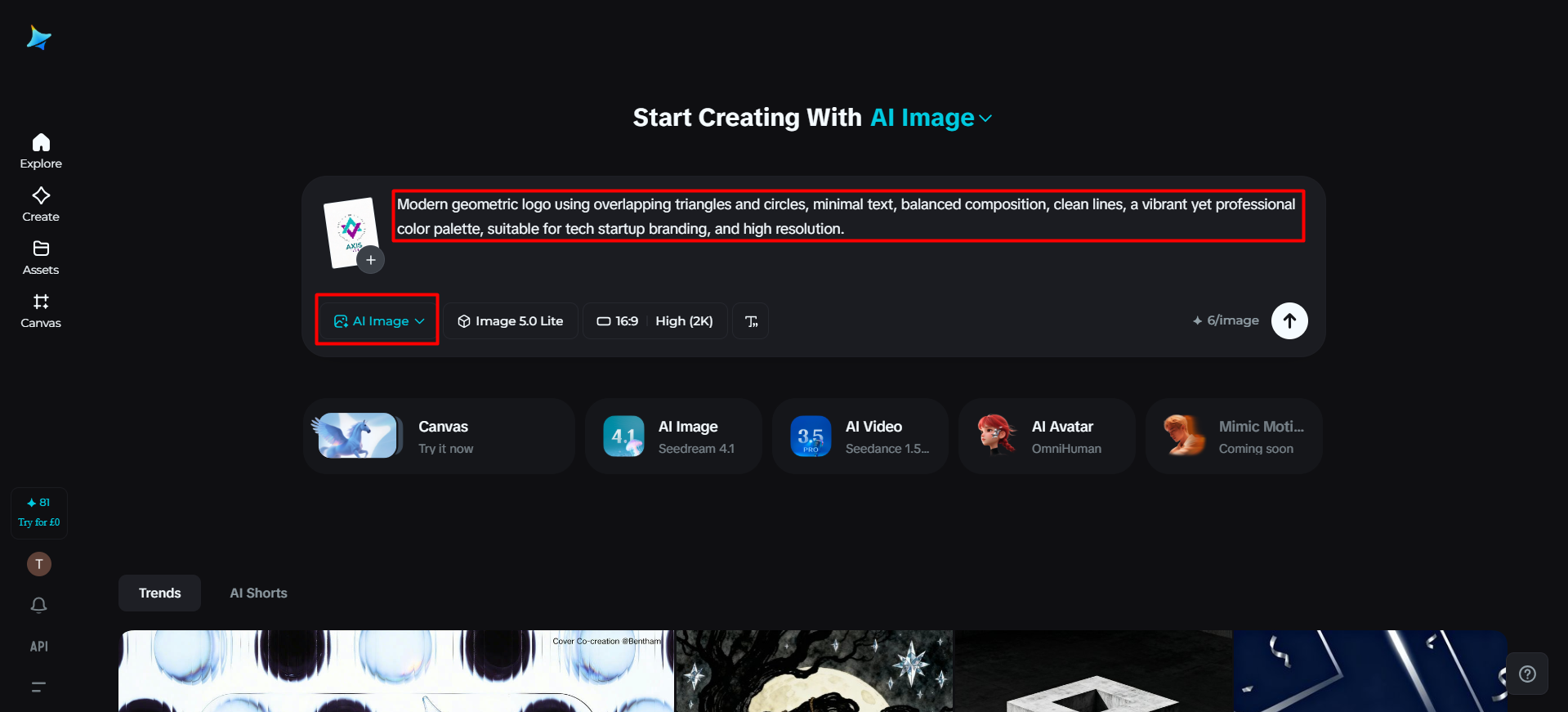Open the Mimic Motion card
Screen dimensions: 1568x712
1234,436
